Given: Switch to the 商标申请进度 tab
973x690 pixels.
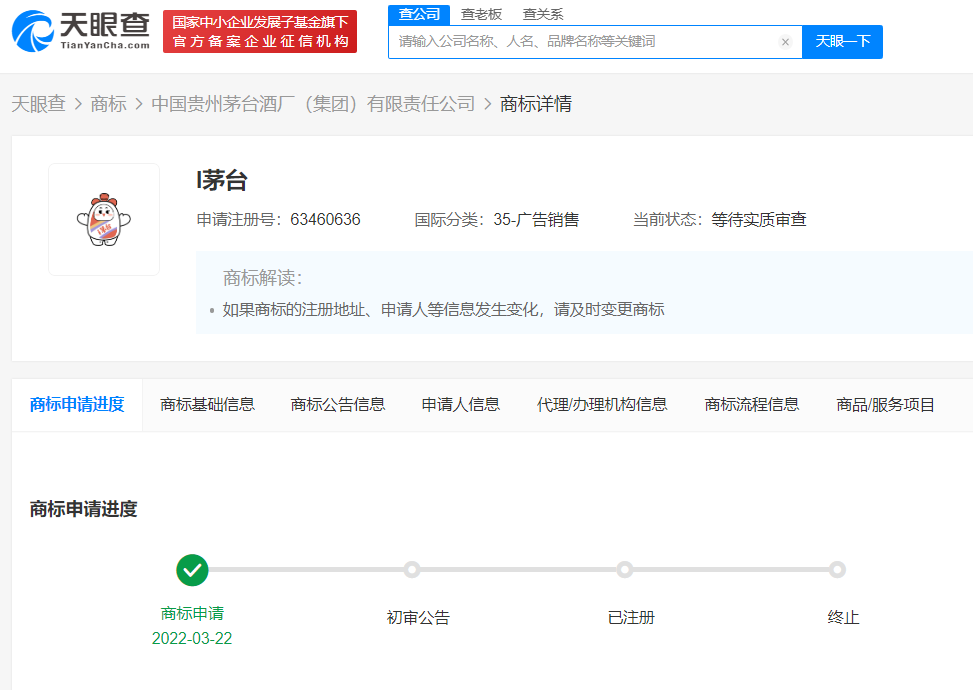Looking at the screenshot, I should pyautogui.click(x=77, y=405).
